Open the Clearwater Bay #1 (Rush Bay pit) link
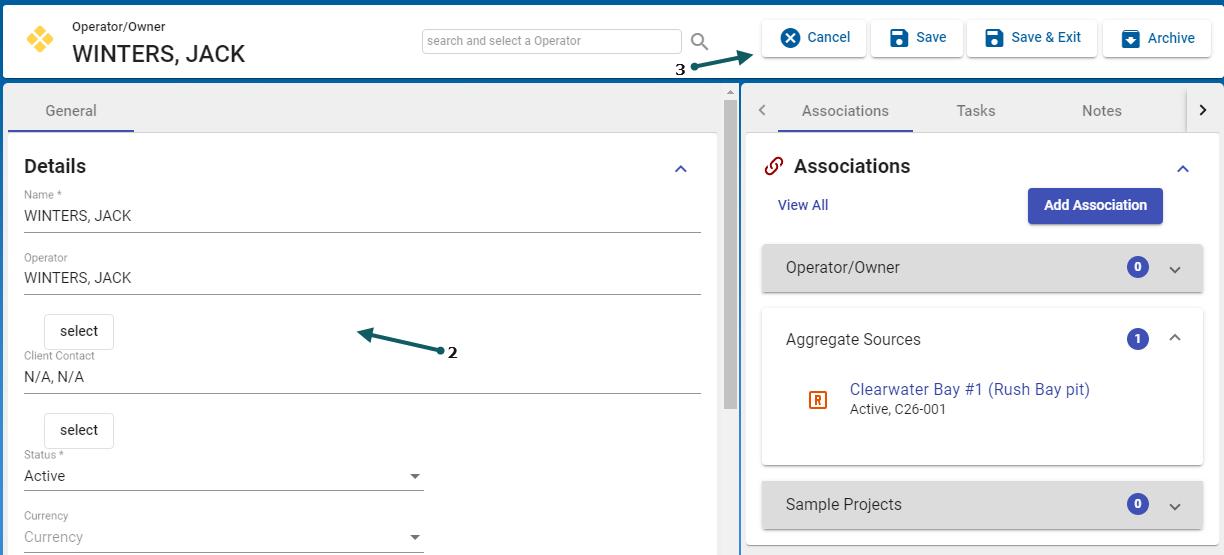 pos(969,390)
